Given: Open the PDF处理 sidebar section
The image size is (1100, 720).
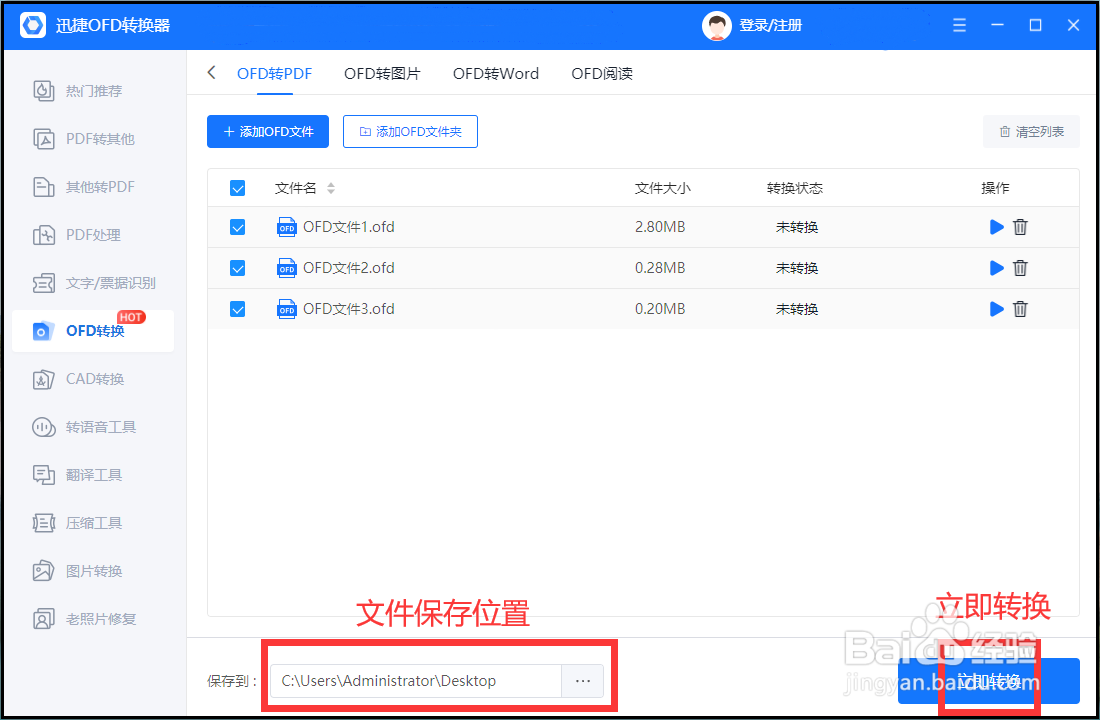Looking at the screenshot, I should tap(77, 235).
